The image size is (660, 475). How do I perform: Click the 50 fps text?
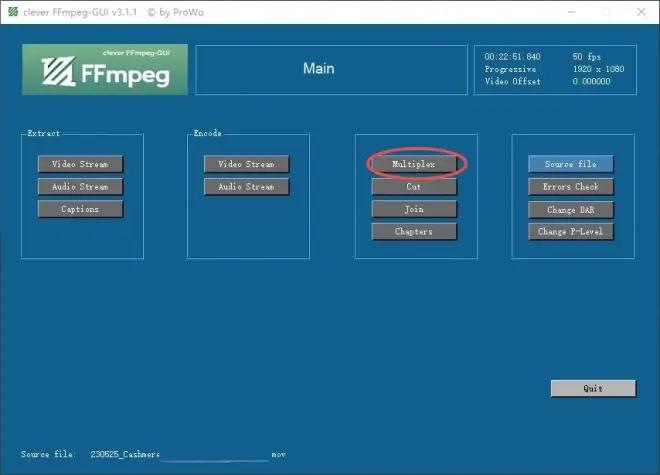pos(586,56)
